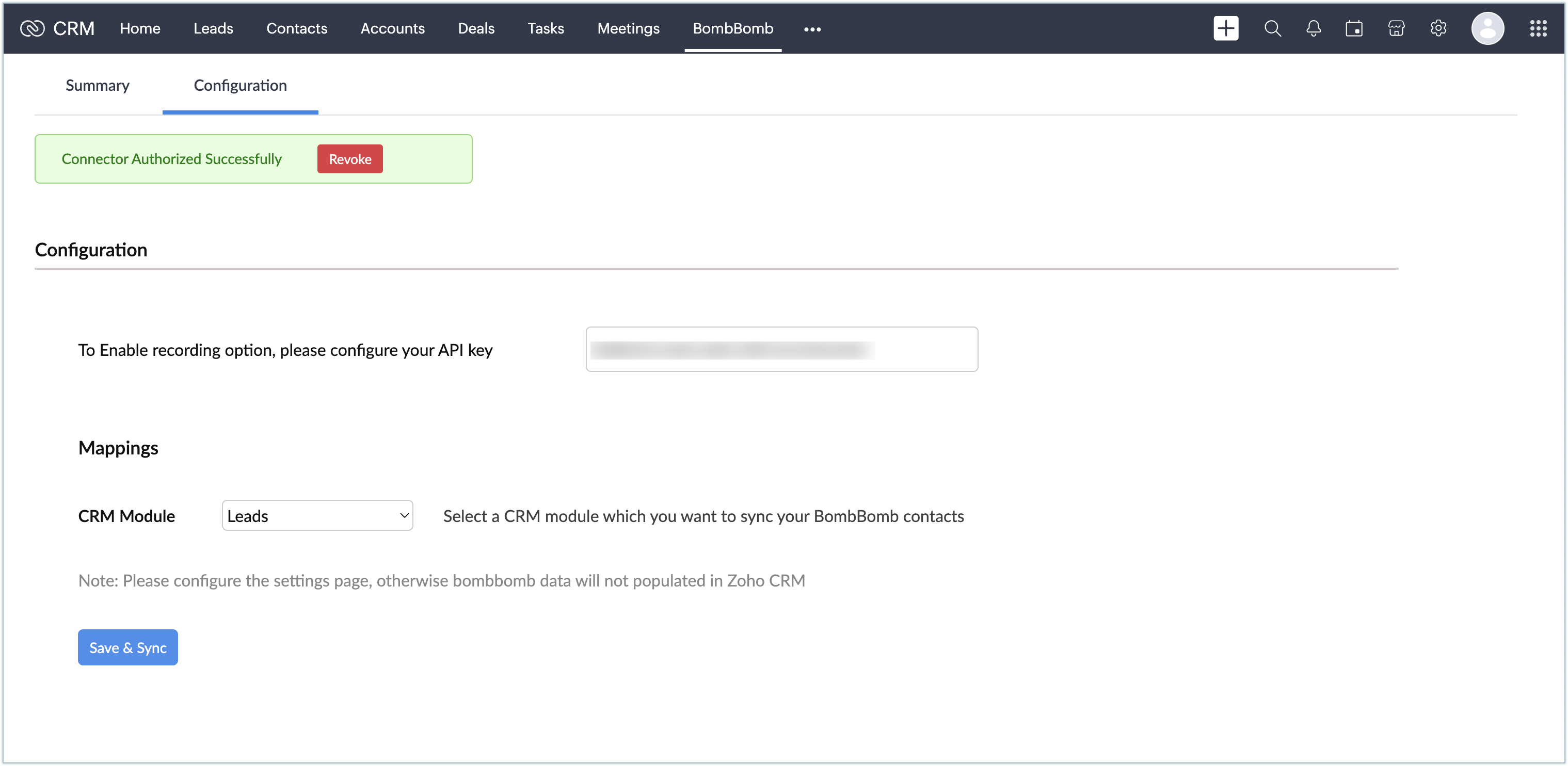Click the Save & Sync button
The image size is (1568, 766).
[128, 647]
